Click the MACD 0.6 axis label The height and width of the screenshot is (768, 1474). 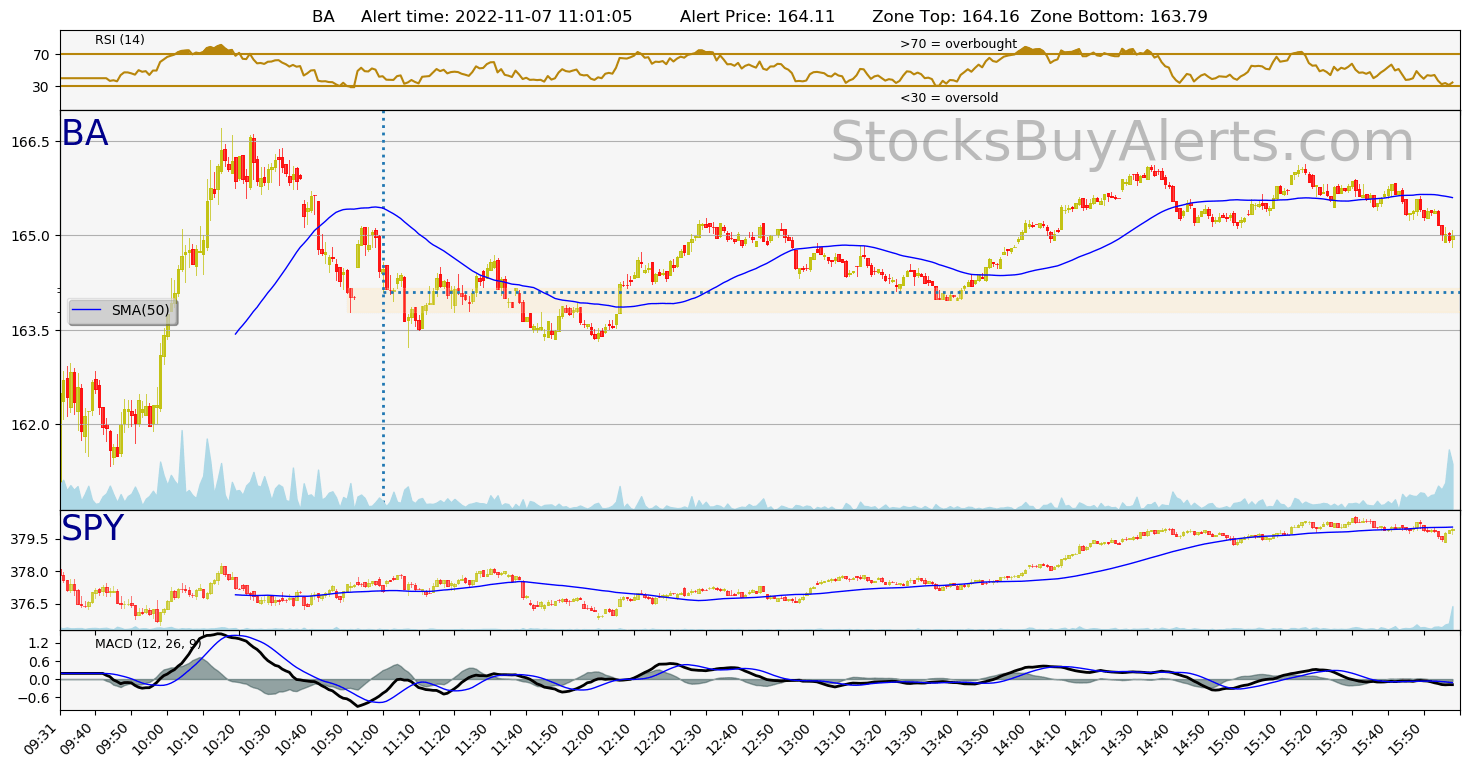[40, 662]
